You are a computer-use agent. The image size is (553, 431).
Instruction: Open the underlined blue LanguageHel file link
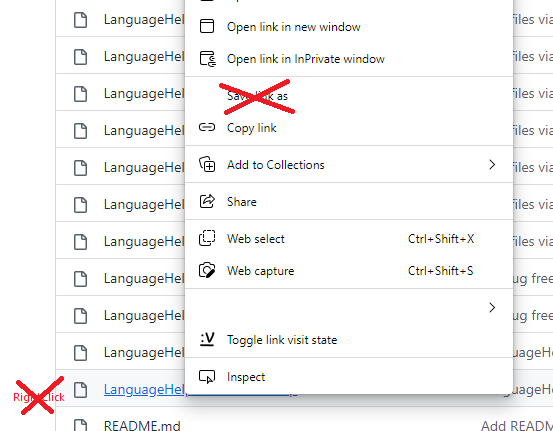144,389
